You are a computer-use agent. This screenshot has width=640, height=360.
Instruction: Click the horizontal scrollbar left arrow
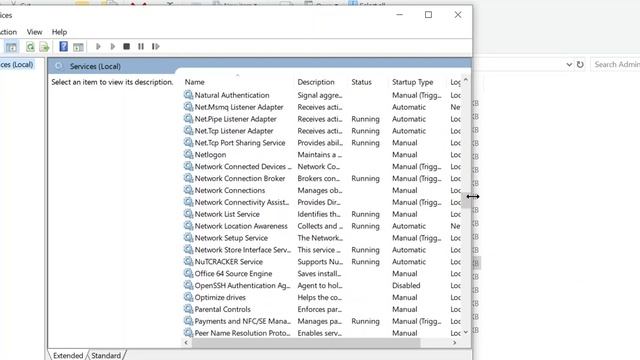click(186, 343)
